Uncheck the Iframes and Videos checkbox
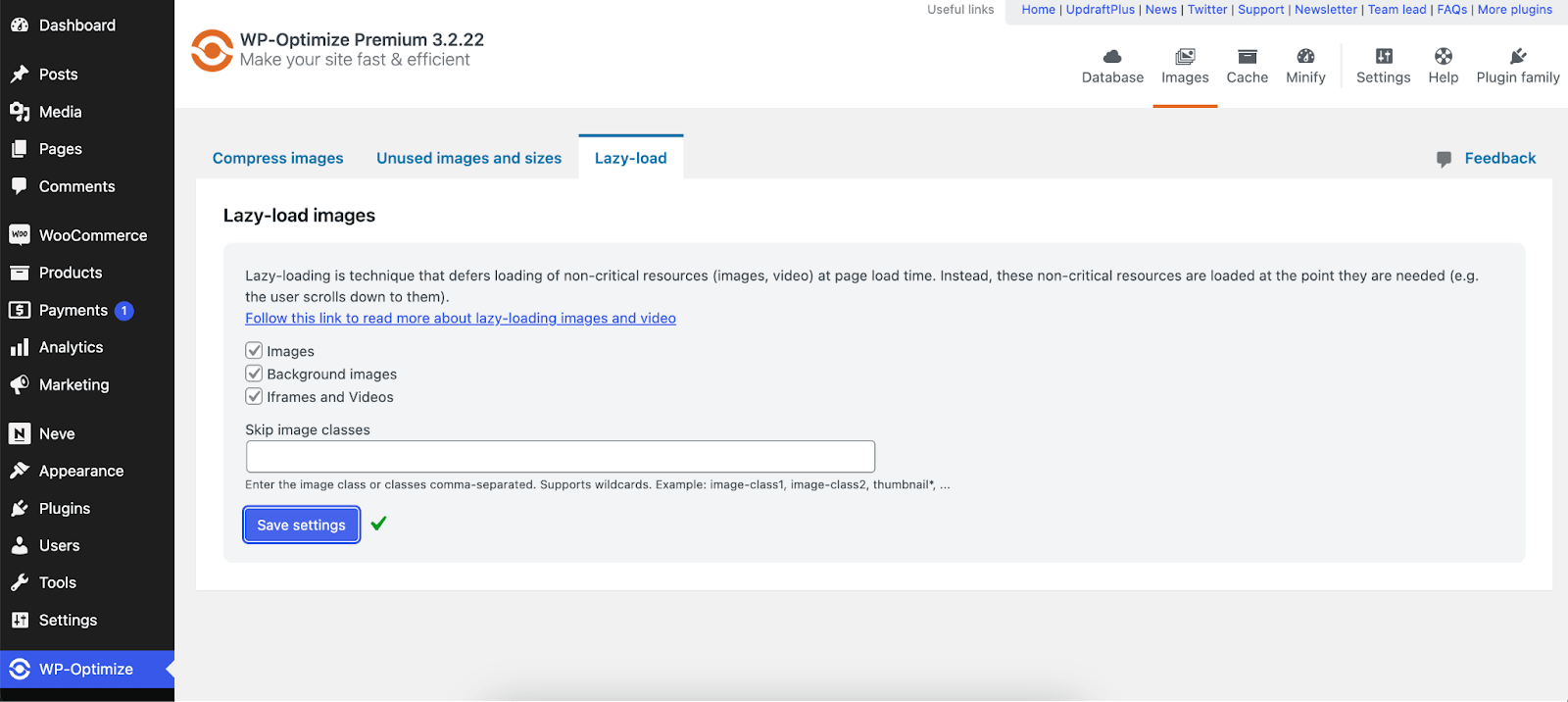The width and height of the screenshot is (1568, 702). [254, 396]
